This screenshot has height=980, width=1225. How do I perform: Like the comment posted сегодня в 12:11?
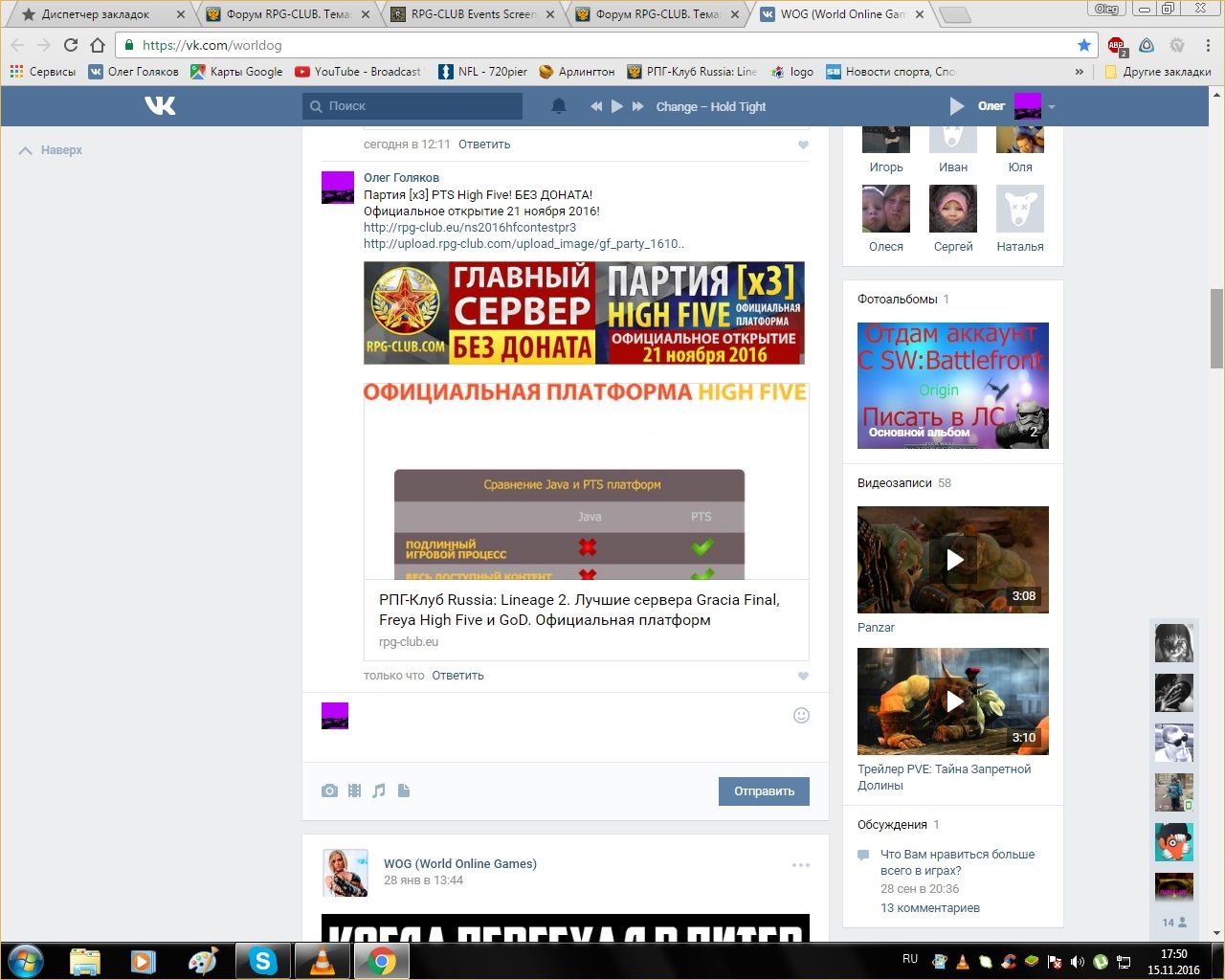803,145
